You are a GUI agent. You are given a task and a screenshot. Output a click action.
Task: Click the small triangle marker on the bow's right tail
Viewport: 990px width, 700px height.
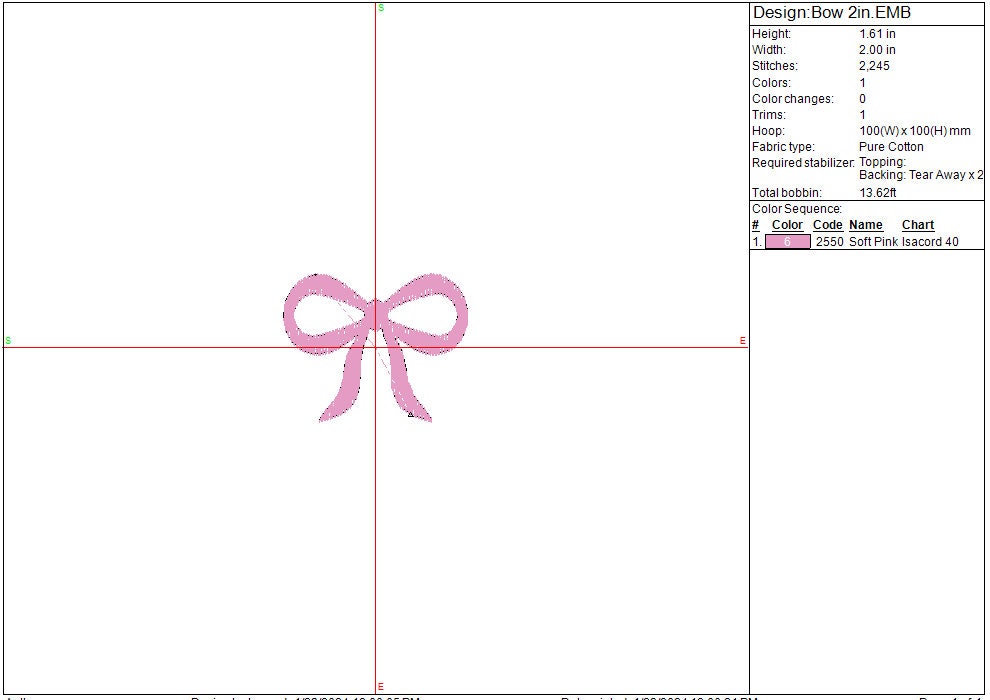(x=410, y=413)
